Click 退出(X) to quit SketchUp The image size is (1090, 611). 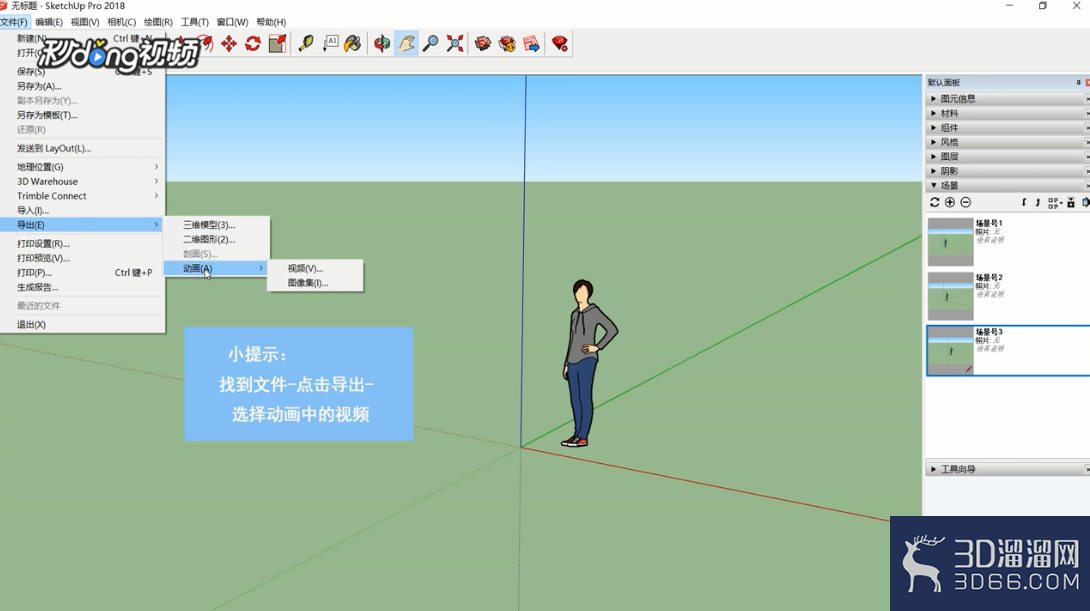point(83,325)
